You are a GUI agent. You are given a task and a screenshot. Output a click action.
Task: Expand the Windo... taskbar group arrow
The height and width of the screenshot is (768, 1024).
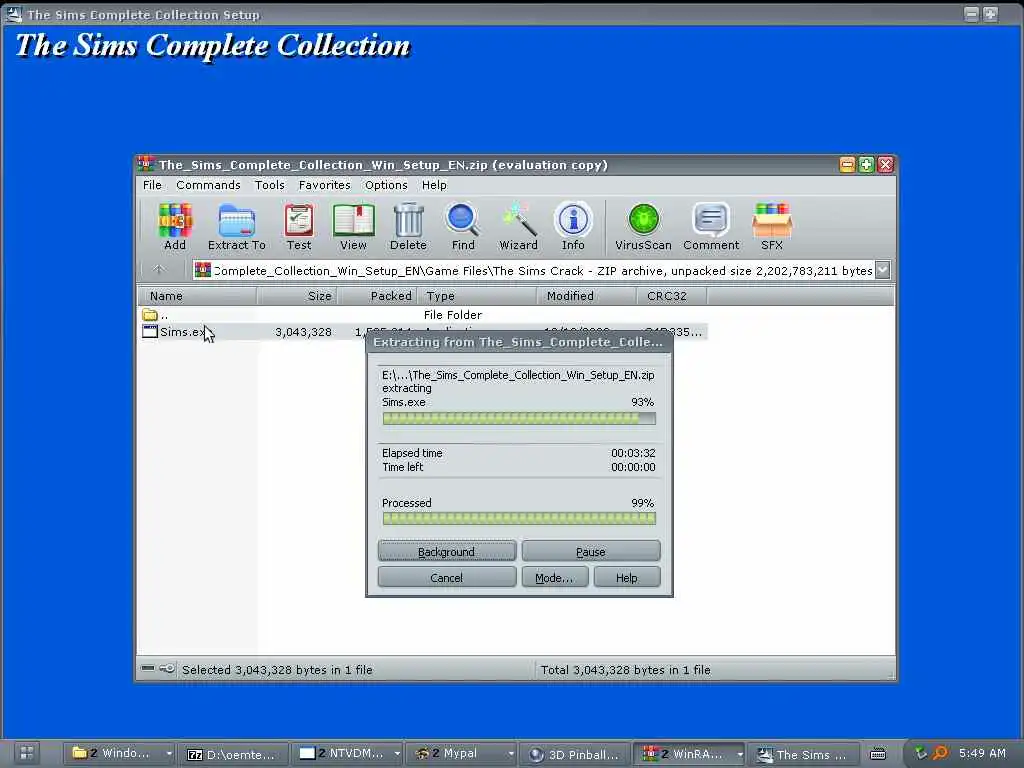pos(168,754)
